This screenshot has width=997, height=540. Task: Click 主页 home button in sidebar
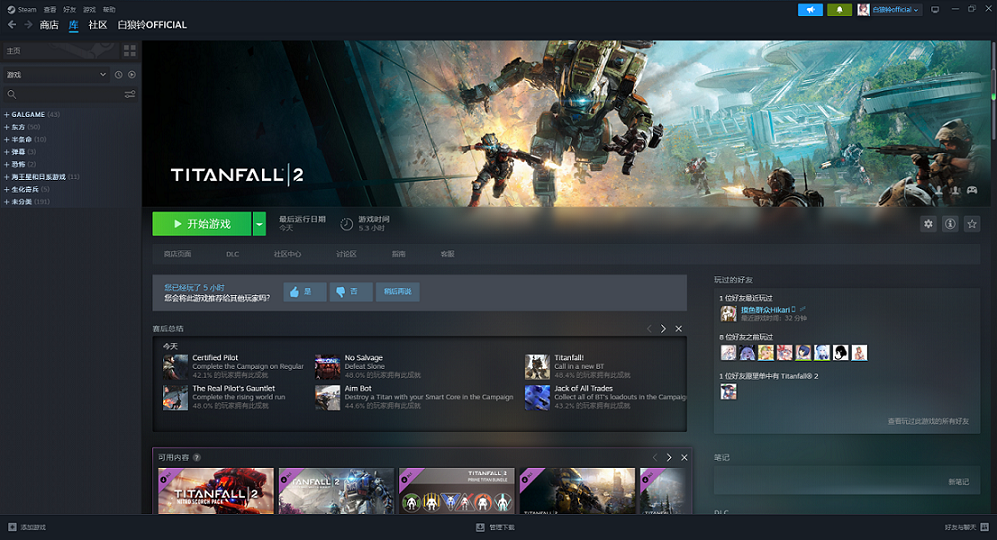tap(60, 50)
